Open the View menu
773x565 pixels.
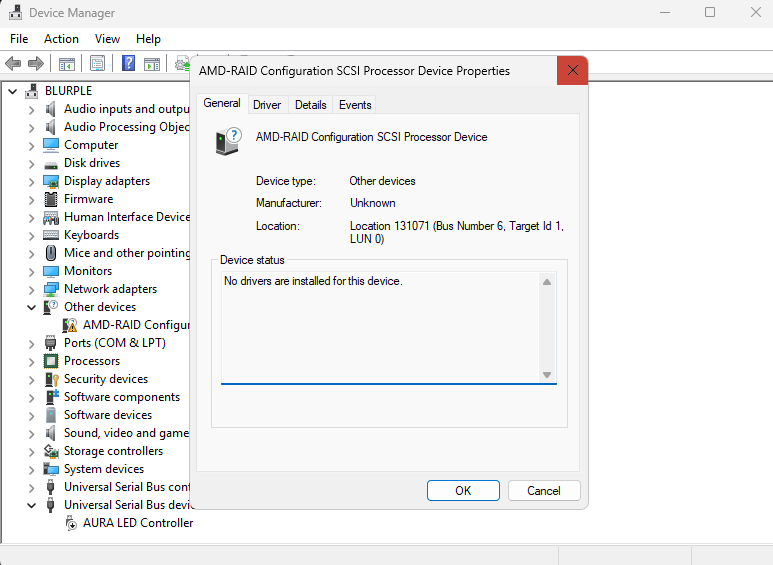pyautogui.click(x=107, y=39)
